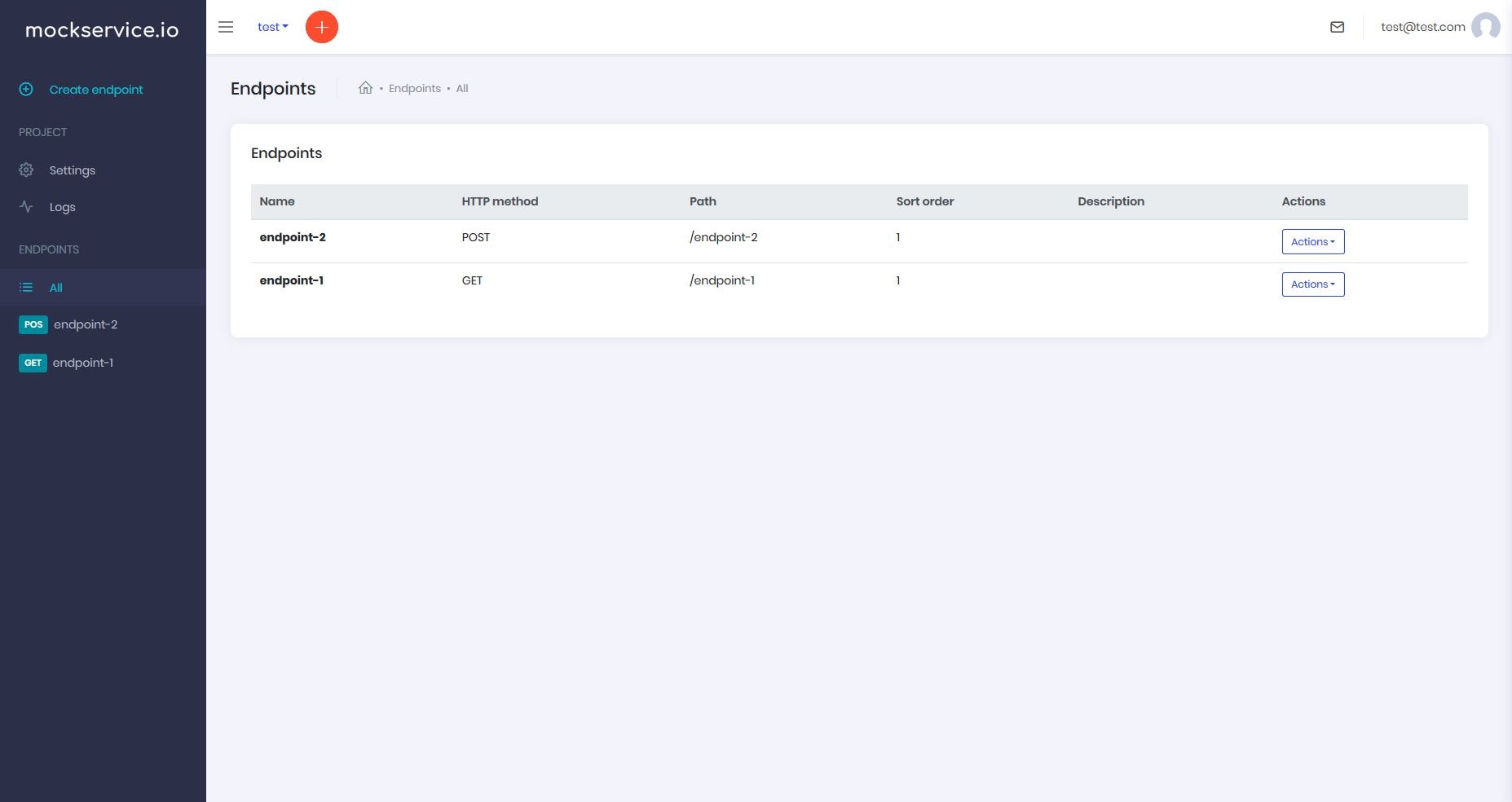Open the Actions dropdown for endpoint-2
1512x802 pixels.
(1312, 241)
